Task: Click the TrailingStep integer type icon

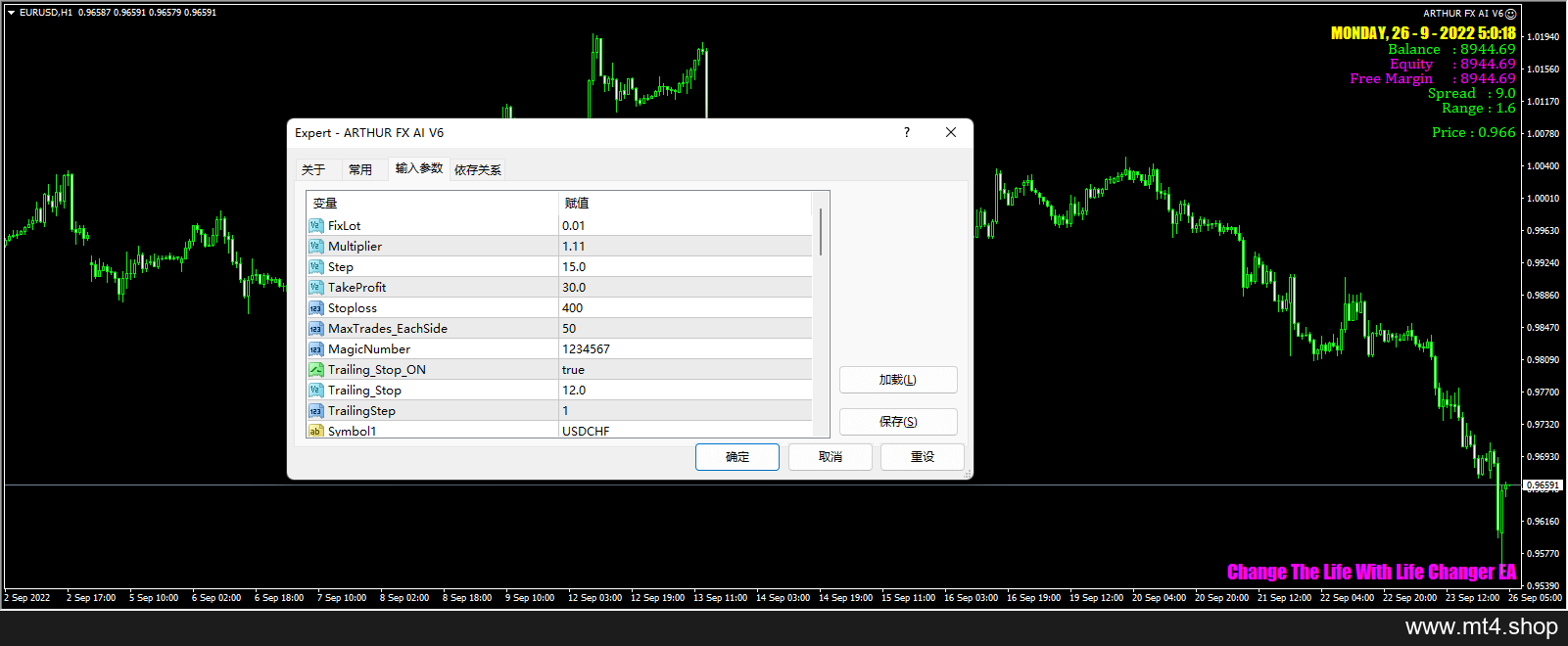Action: tap(315, 411)
